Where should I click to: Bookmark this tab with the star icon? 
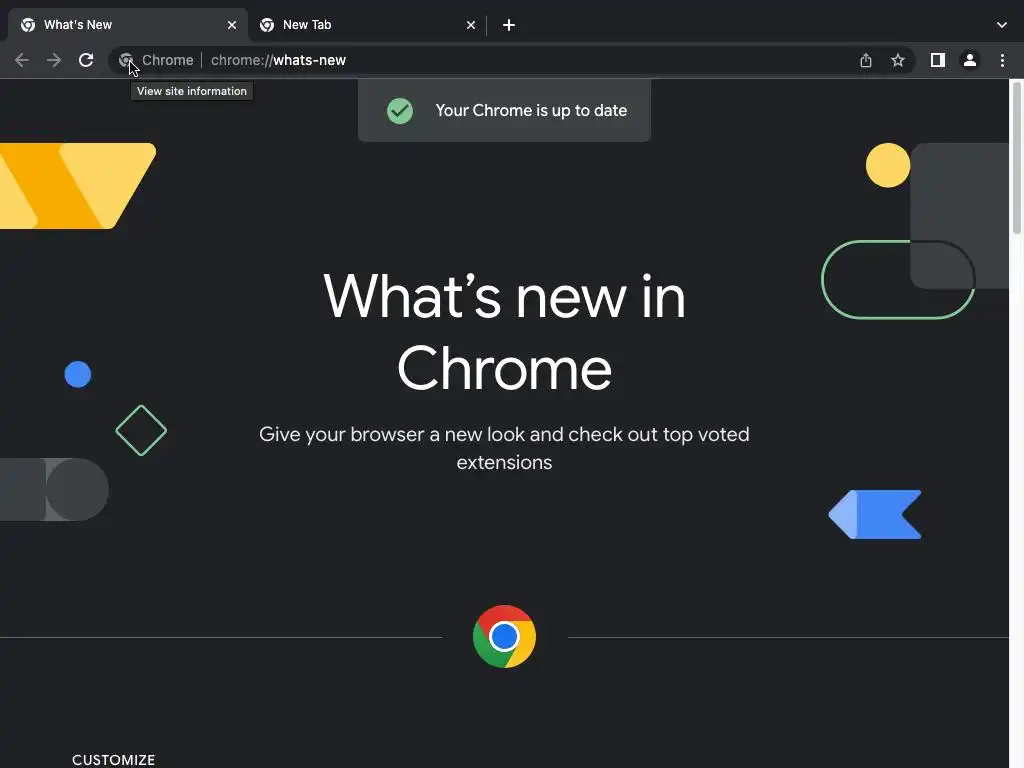(898, 60)
